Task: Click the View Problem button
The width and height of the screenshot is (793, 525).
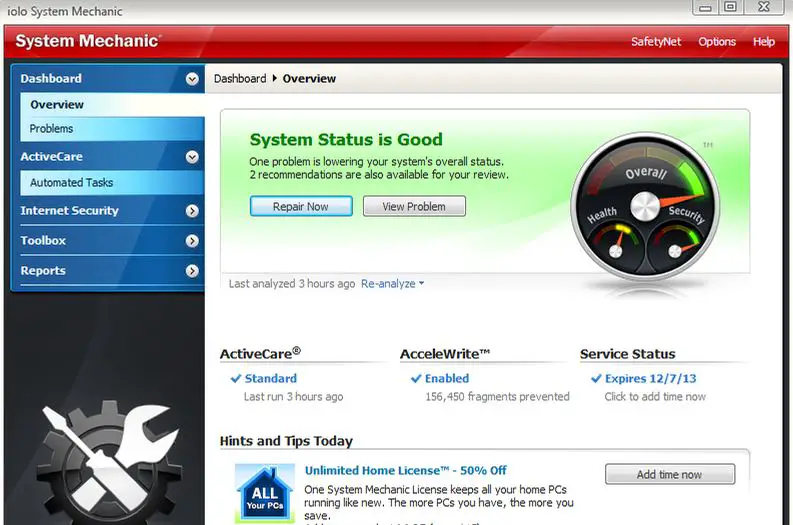Action: [x=414, y=206]
